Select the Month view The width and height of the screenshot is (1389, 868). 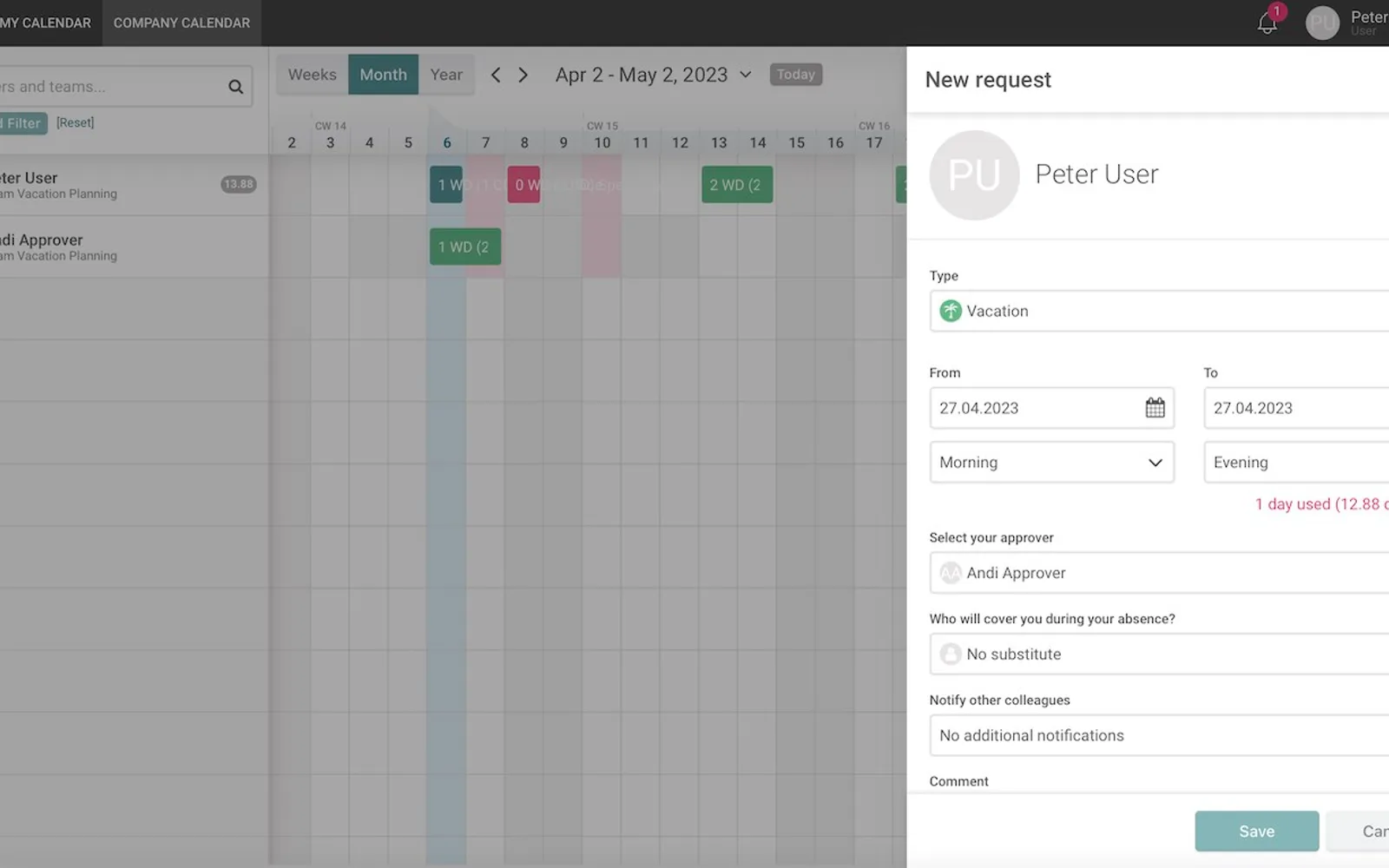pos(383,75)
